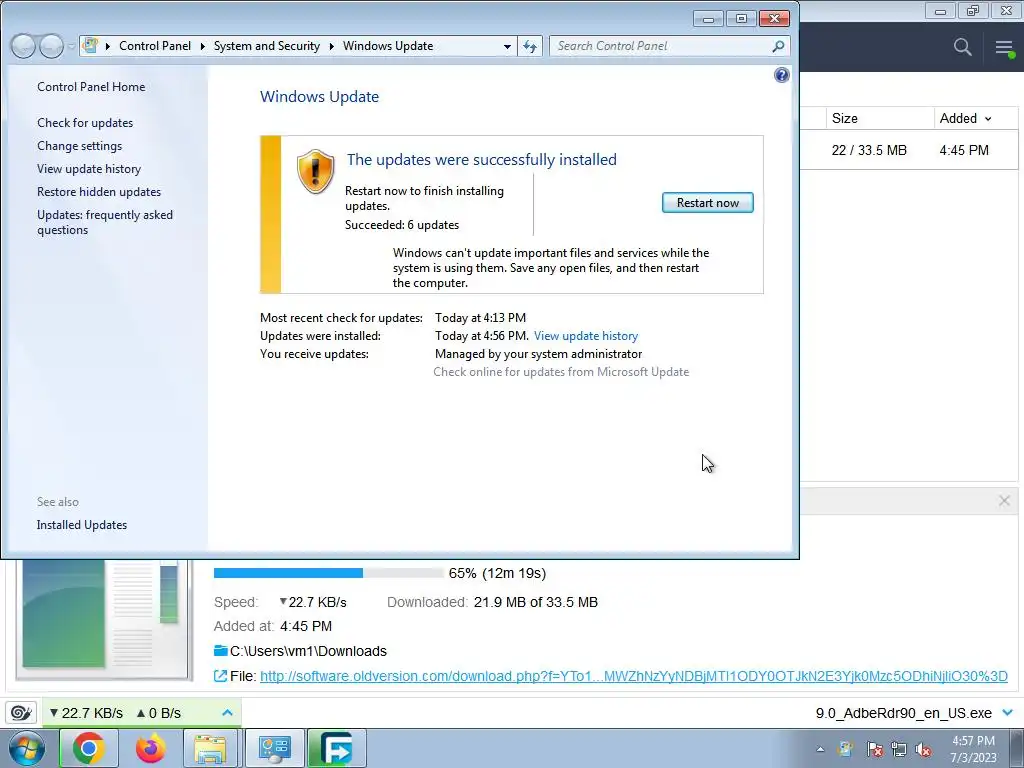Click network tray icon
The width and height of the screenshot is (1024, 768).
coord(899,750)
